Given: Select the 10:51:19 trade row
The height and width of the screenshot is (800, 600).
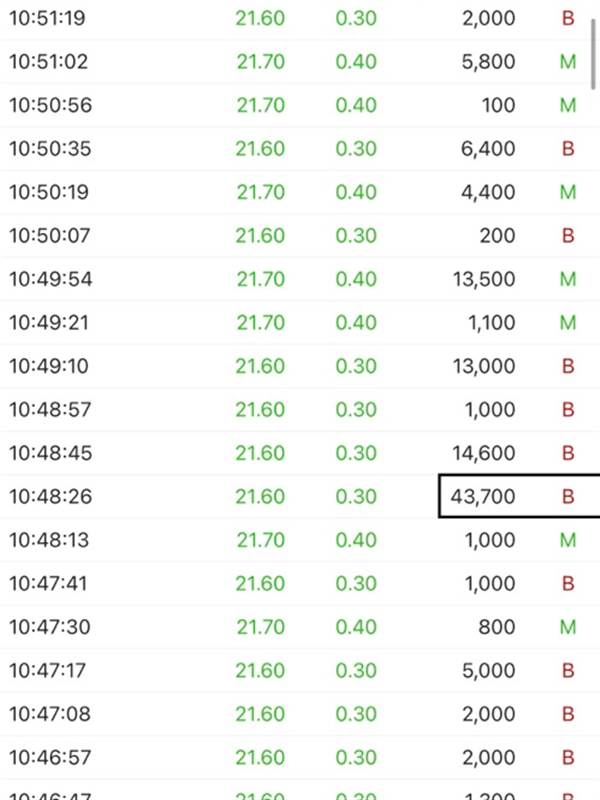Looking at the screenshot, I should (x=300, y=18).
